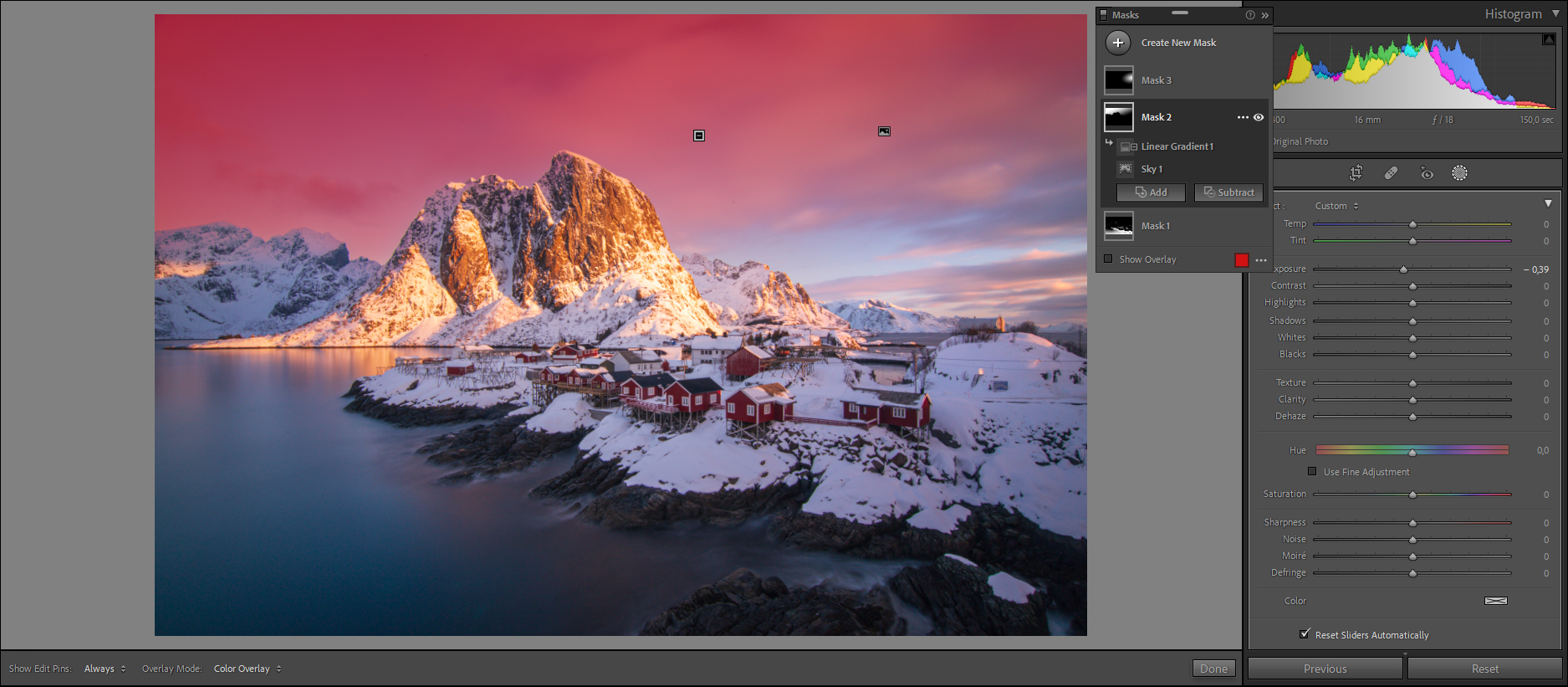This screenshot has height=687, width=1568.
Task: Collapse the effect sliders panel triangle
Action: click(x=1548, y=203)
